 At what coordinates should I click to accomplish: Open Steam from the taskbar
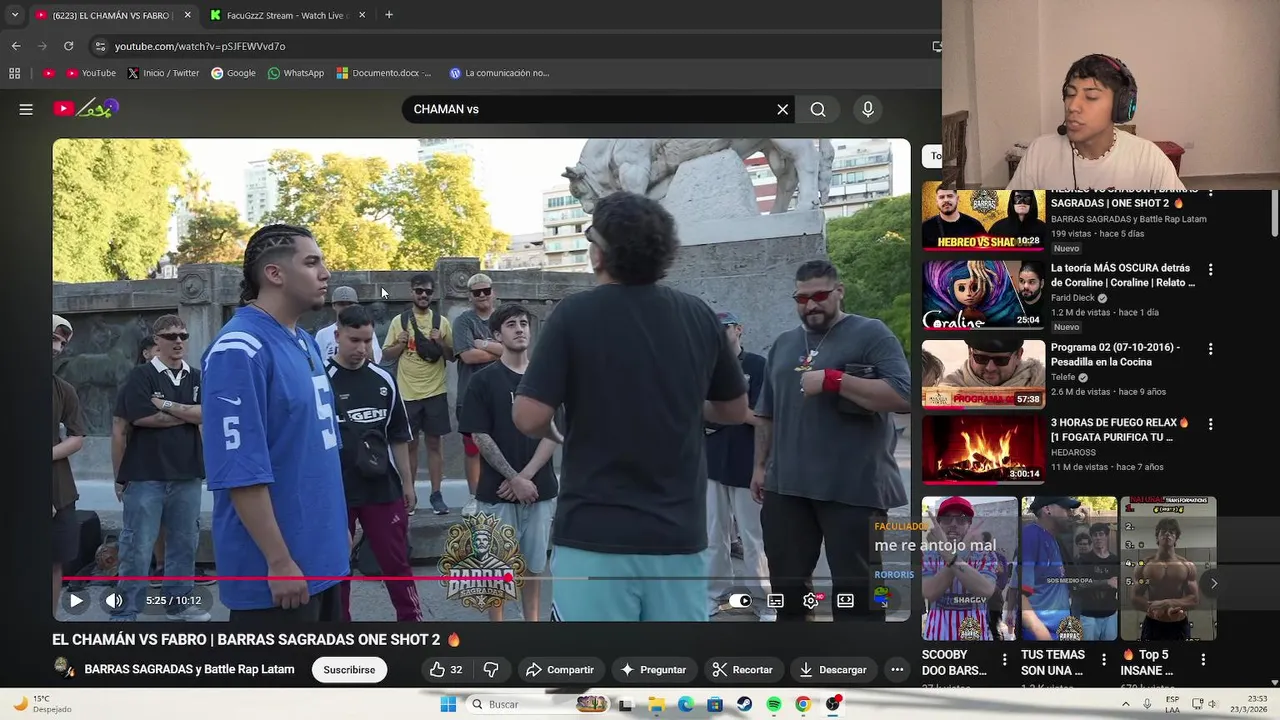[x=745, y=704]
